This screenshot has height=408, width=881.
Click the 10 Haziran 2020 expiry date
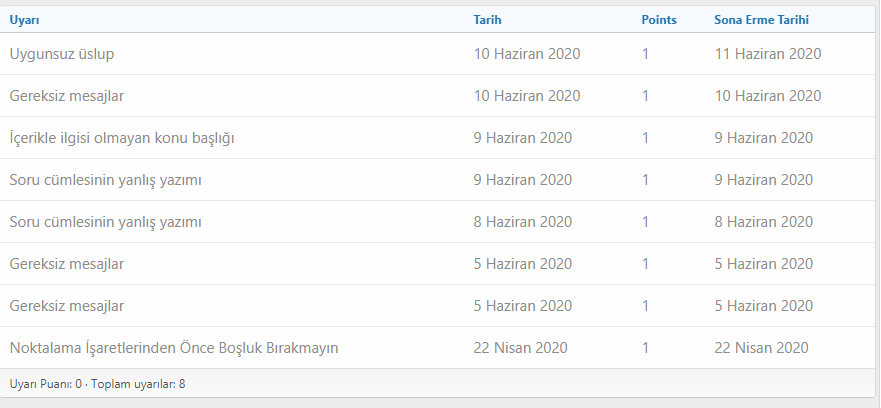click(x=767, y=96)
